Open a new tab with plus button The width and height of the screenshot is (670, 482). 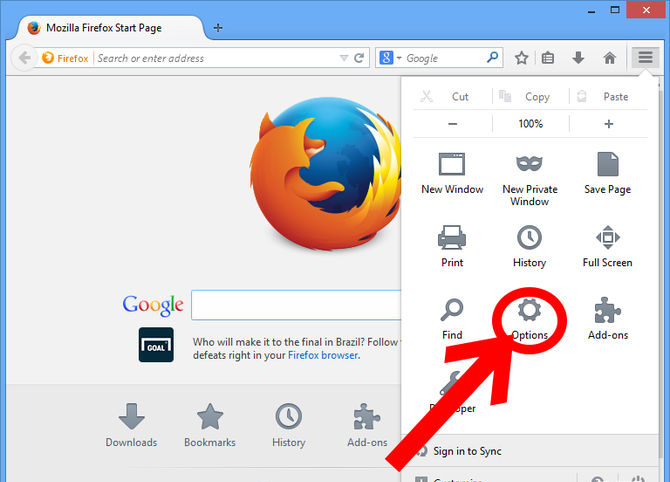coord(218,28)
